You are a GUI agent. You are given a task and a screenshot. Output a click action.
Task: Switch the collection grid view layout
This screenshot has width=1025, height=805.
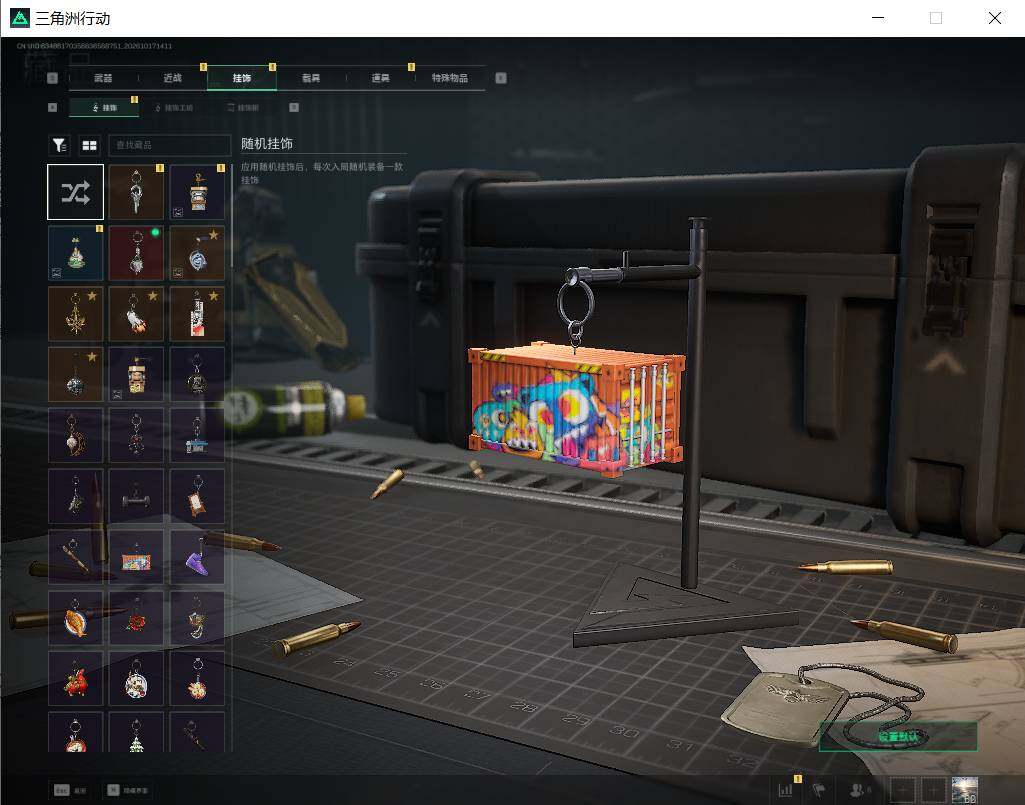pos(89,145)
